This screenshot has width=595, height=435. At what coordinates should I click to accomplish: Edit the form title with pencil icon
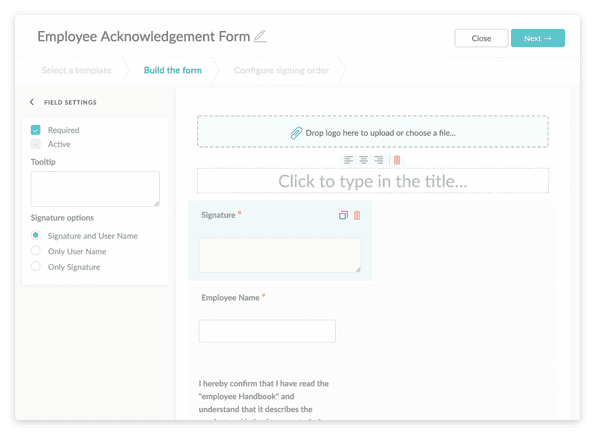pos(260,36)
